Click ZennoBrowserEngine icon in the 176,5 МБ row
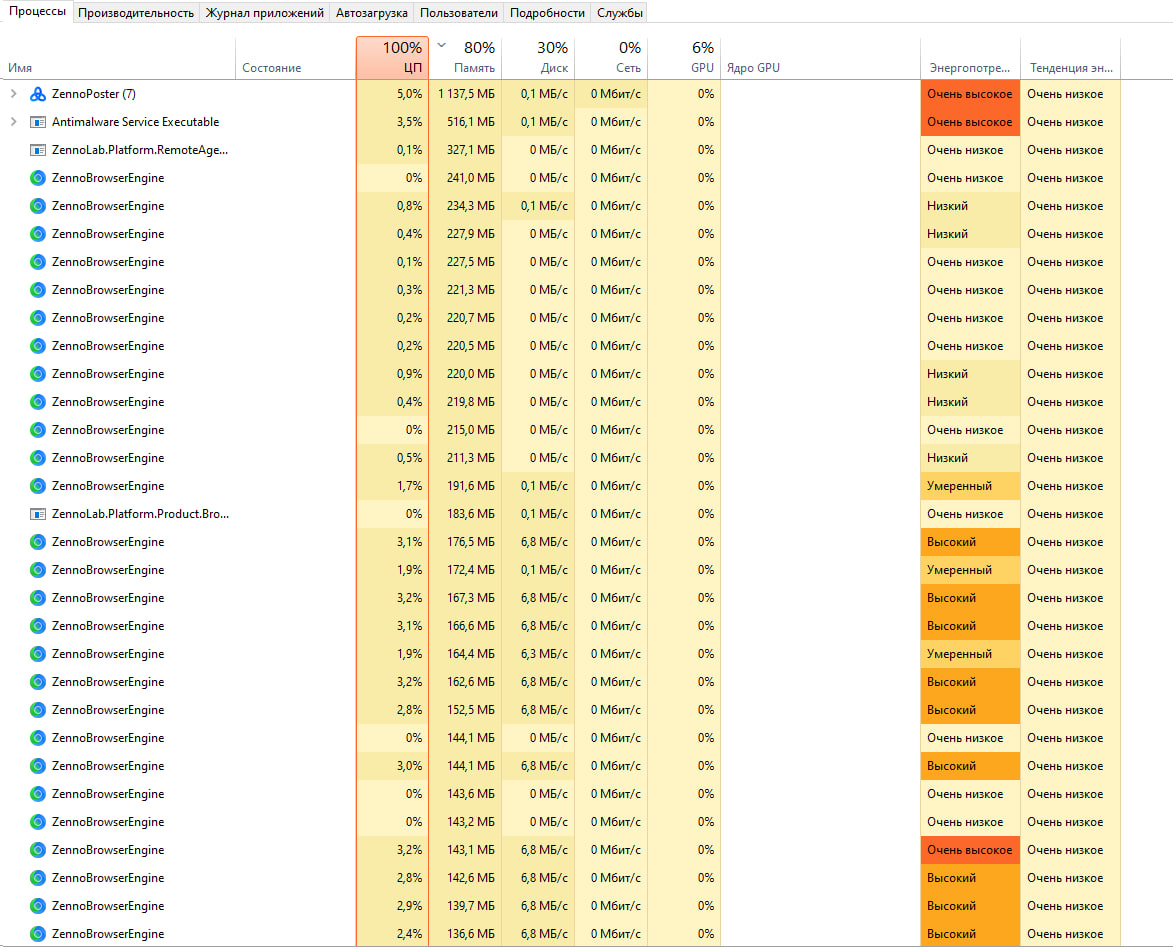This screenshot has width=1173, height=949. tap(38, 542)
